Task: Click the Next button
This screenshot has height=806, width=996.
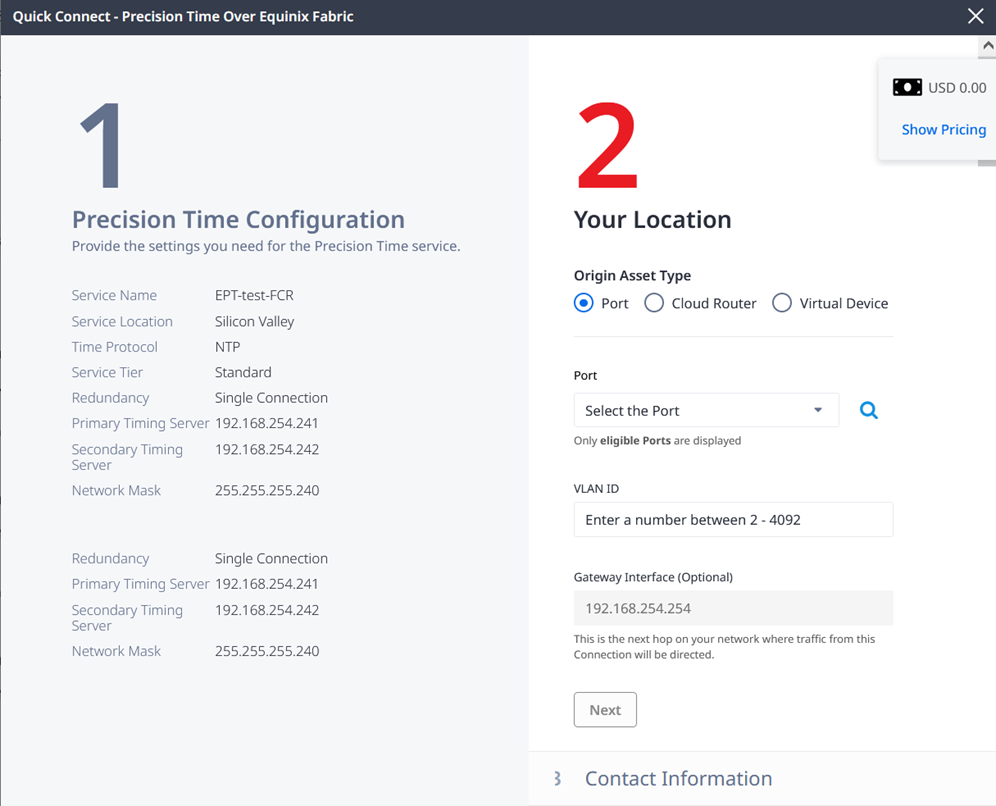Action: point(605,709)
